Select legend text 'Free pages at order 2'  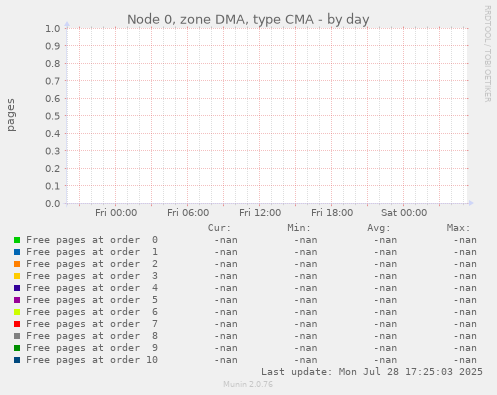92,264
